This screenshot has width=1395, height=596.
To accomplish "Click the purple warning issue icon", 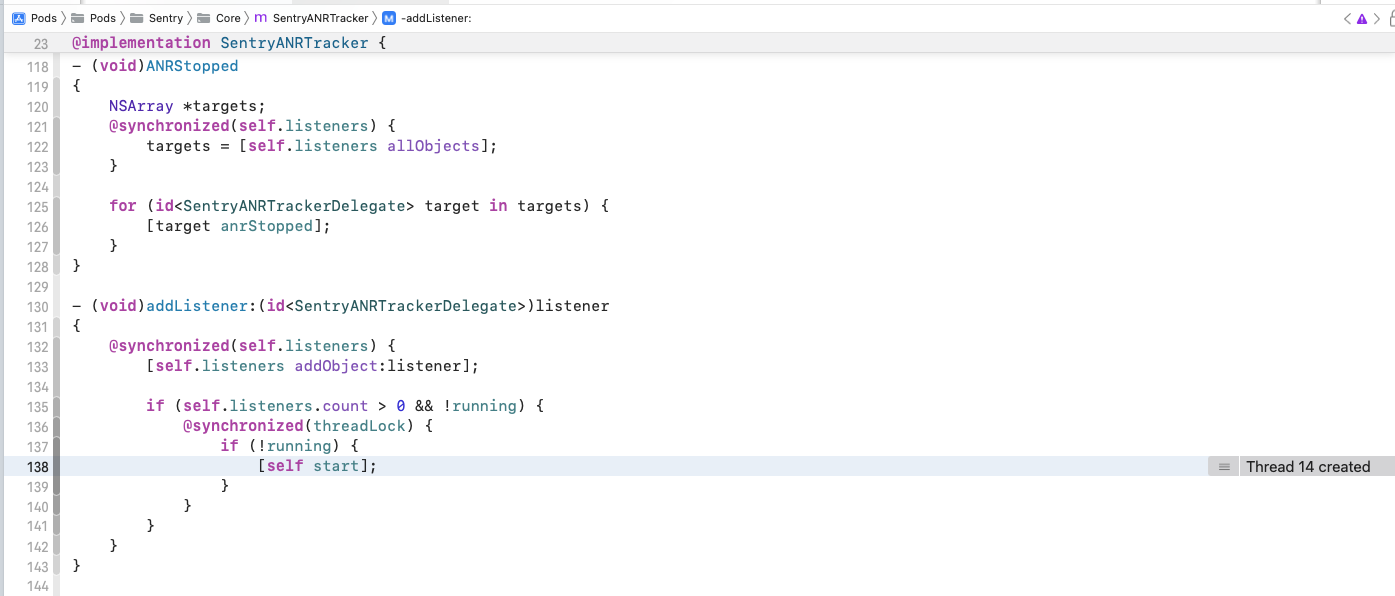I will [1362, 18].
